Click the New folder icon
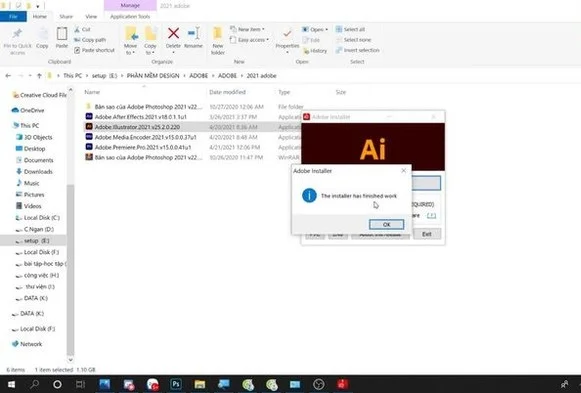The image size is (581, 393). tap(218, 34)
